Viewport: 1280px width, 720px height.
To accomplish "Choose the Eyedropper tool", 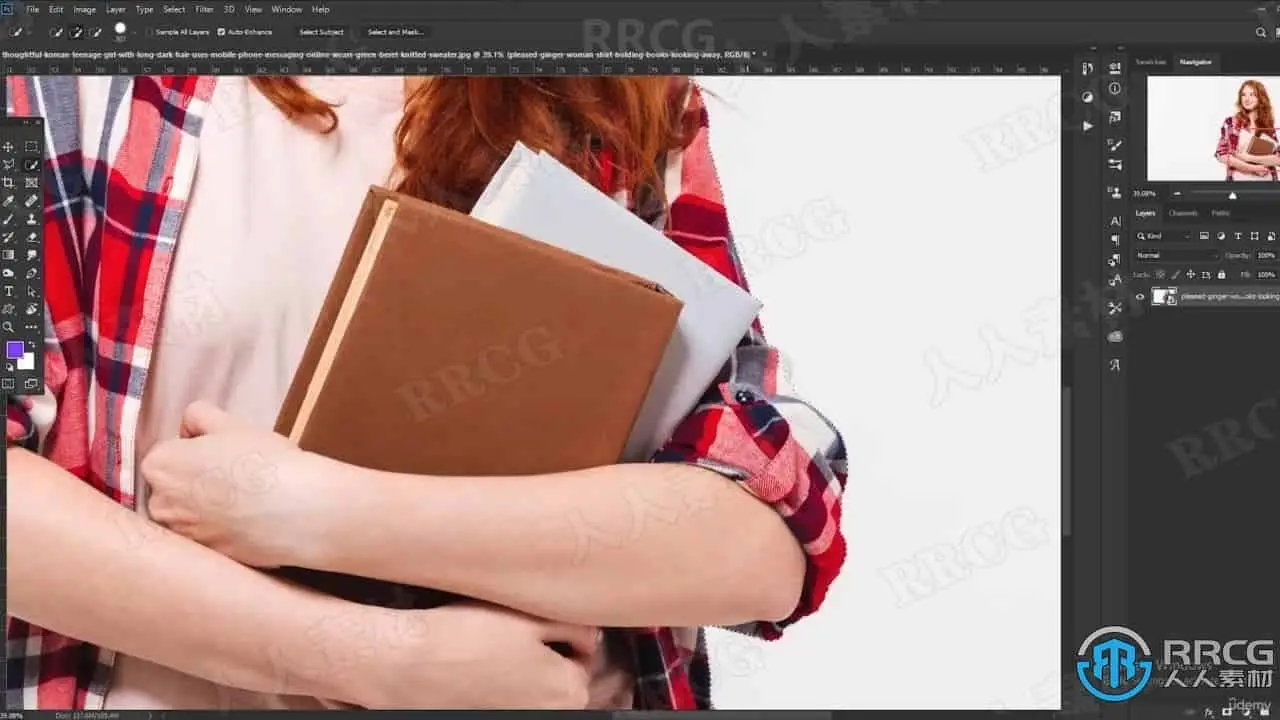I will tap(9, 201).
